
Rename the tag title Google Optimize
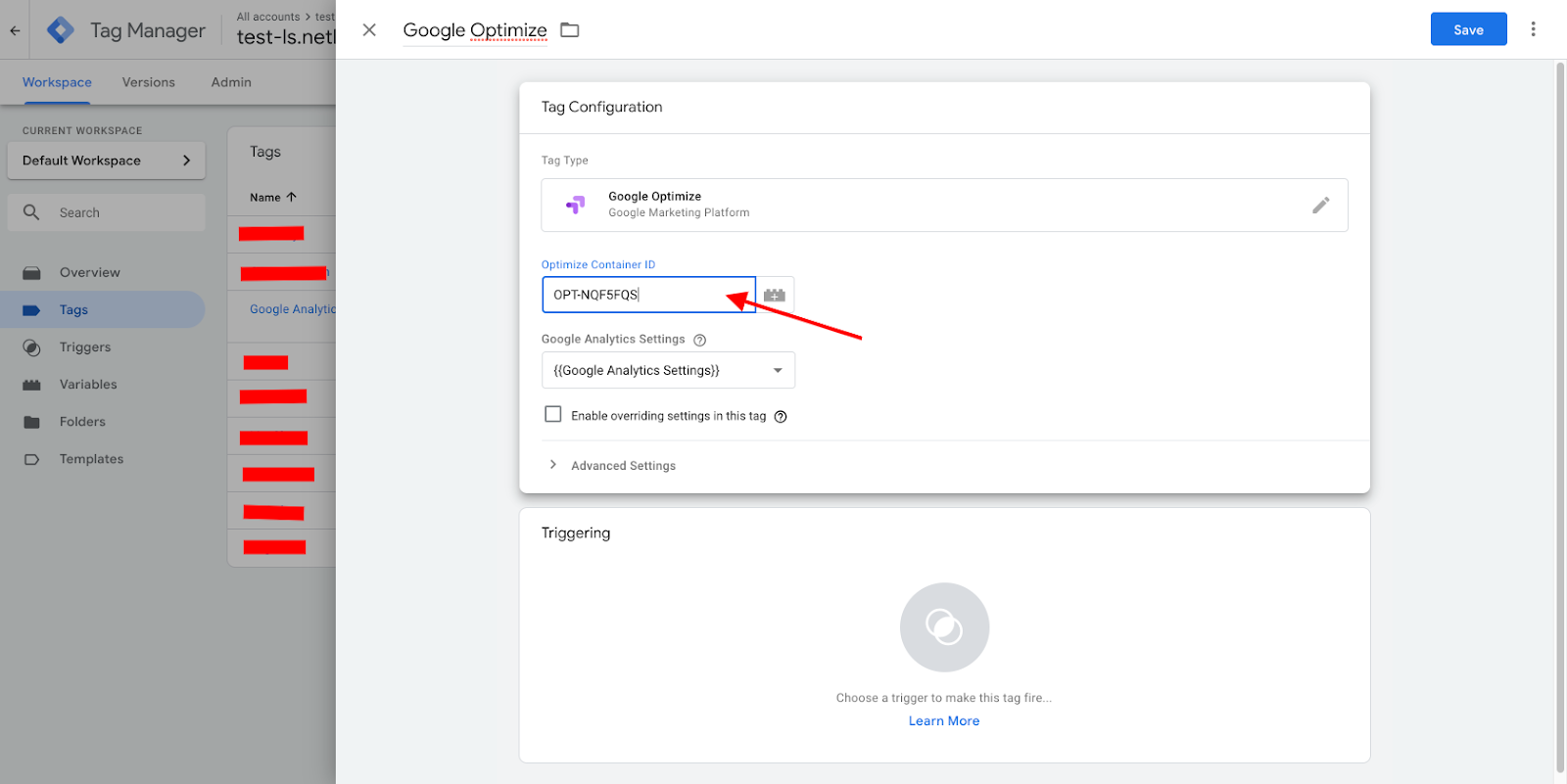click(475, 30)
